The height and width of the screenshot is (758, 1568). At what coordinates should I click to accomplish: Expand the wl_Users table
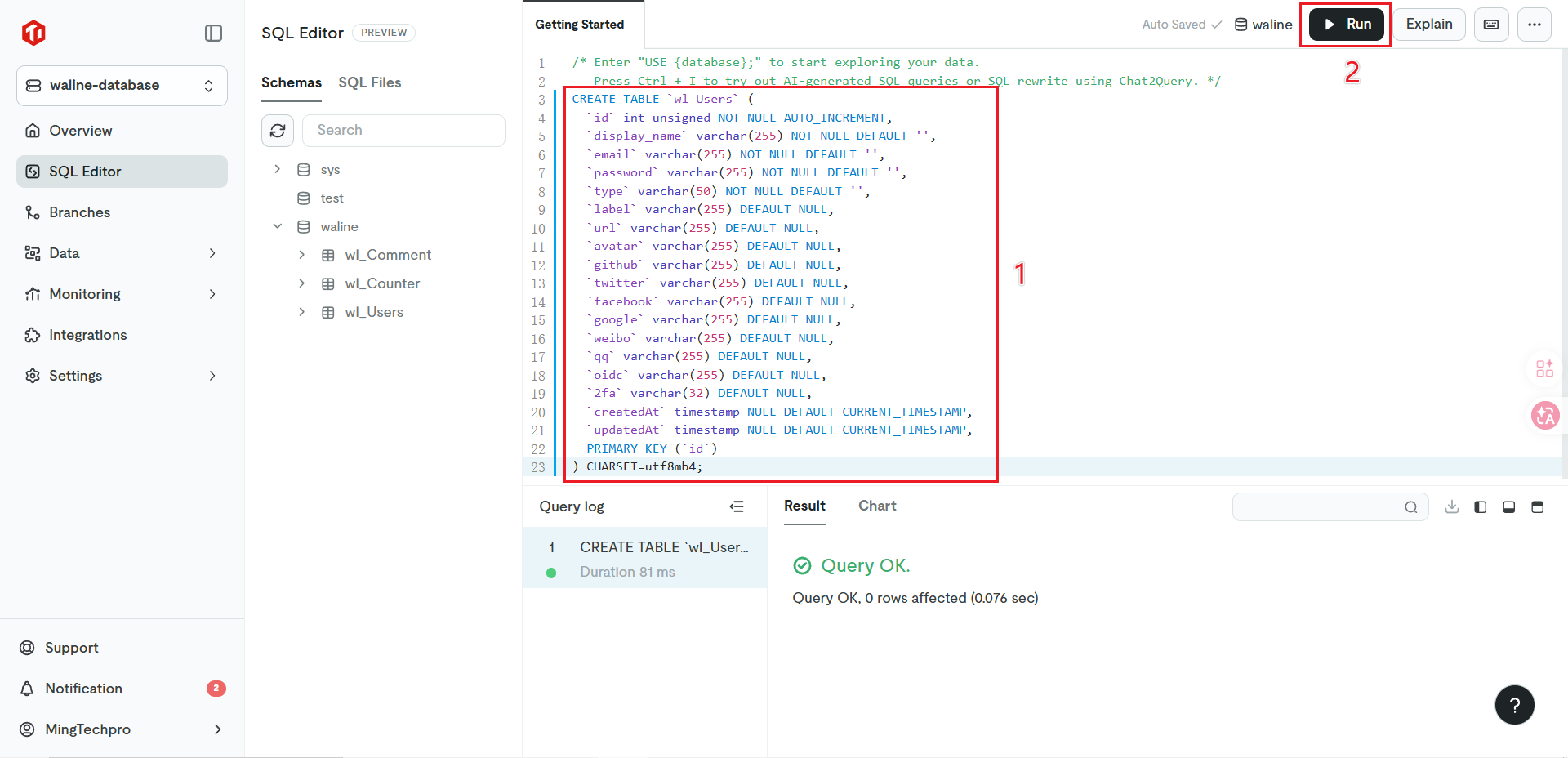pyautogui.click(x=302, y=312)
